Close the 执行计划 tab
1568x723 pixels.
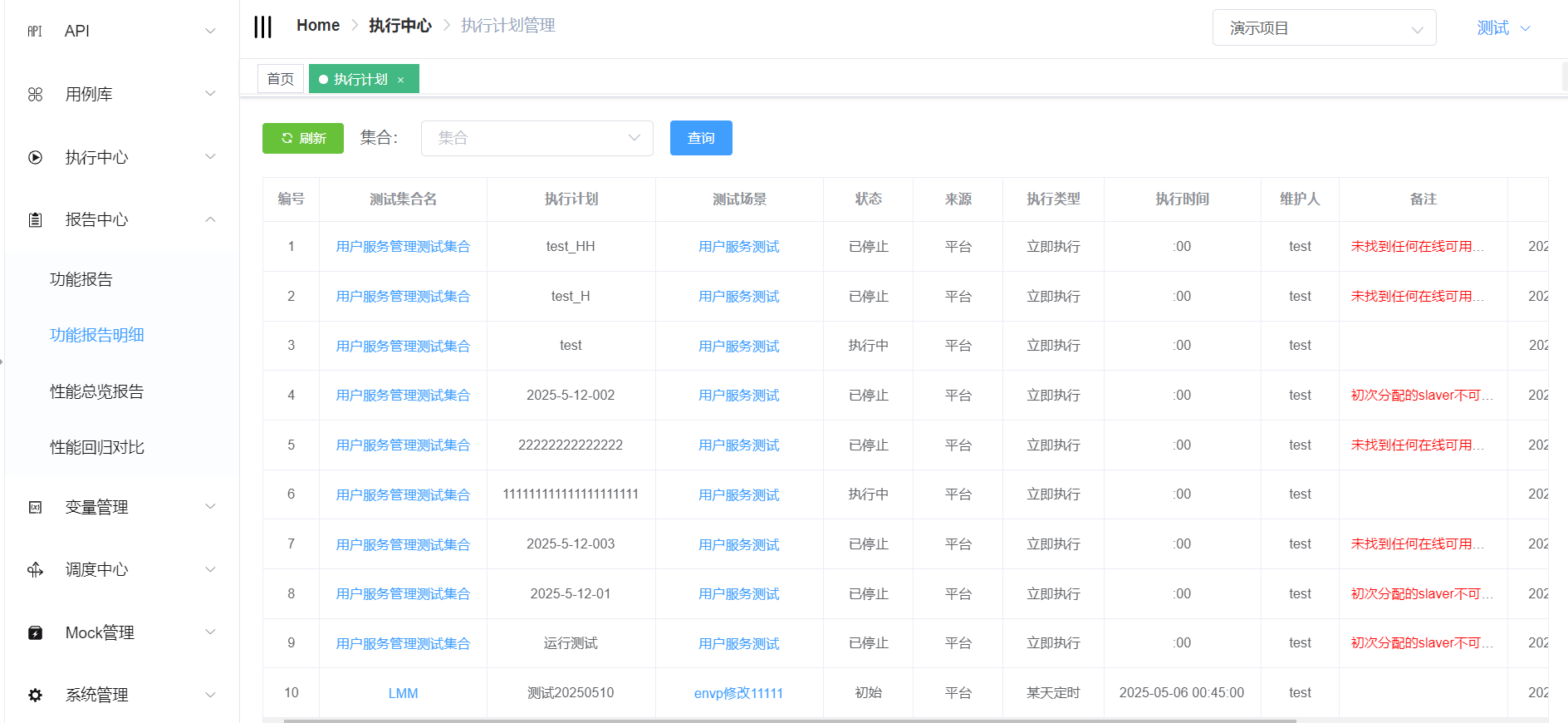(400, 80)
